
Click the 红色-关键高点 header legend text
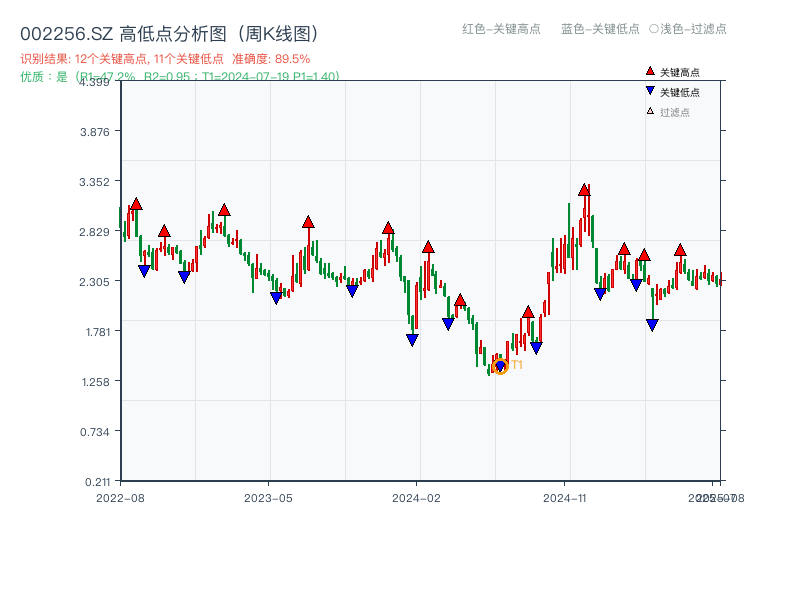[501, 29]
